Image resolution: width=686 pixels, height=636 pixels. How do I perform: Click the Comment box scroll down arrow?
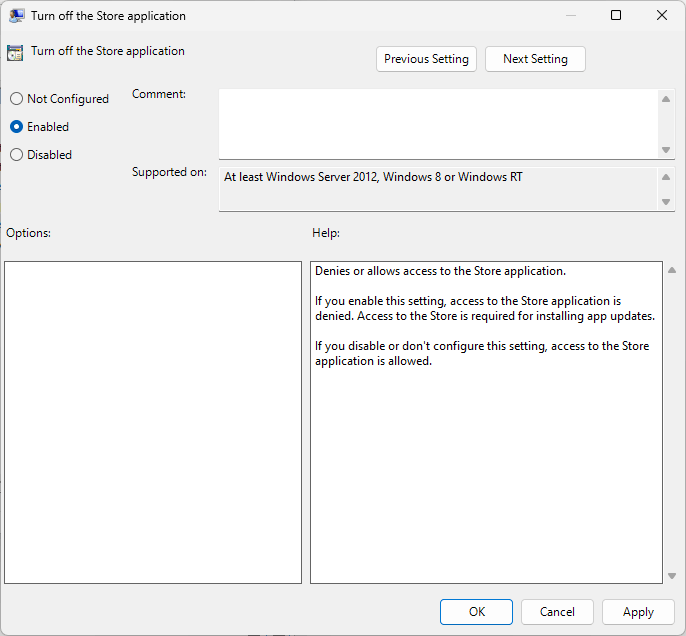coord(666,150)
